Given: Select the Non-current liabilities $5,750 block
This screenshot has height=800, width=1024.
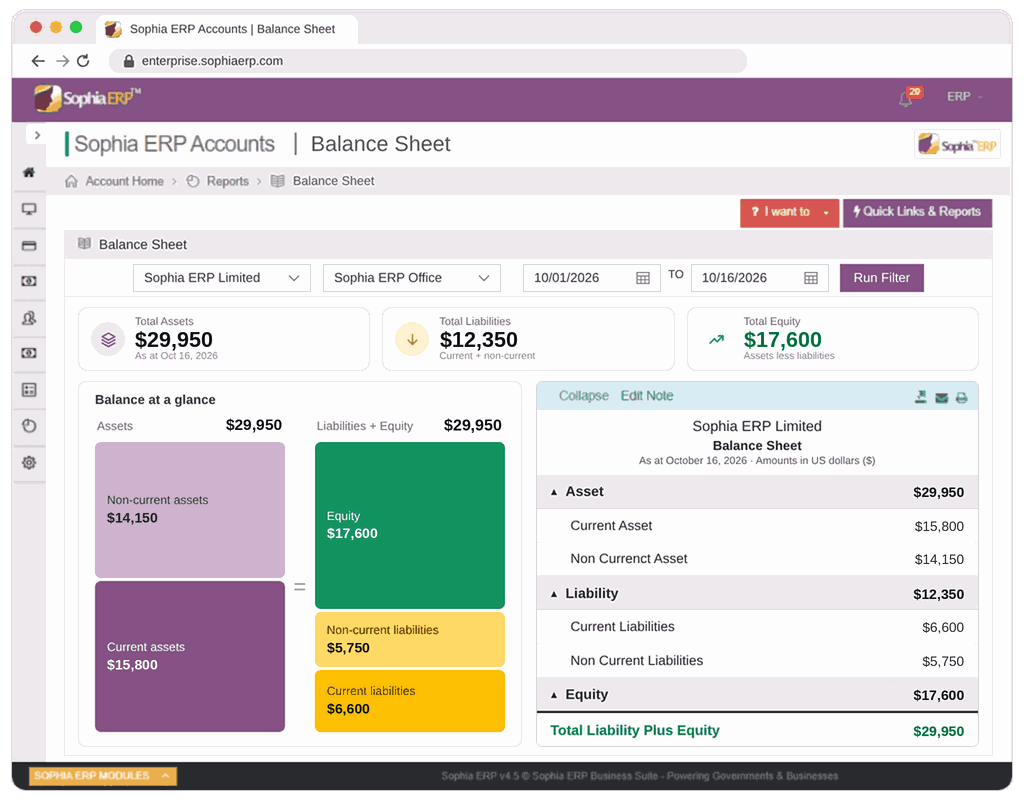Looking at the screenshot, I should click(409, 639).
